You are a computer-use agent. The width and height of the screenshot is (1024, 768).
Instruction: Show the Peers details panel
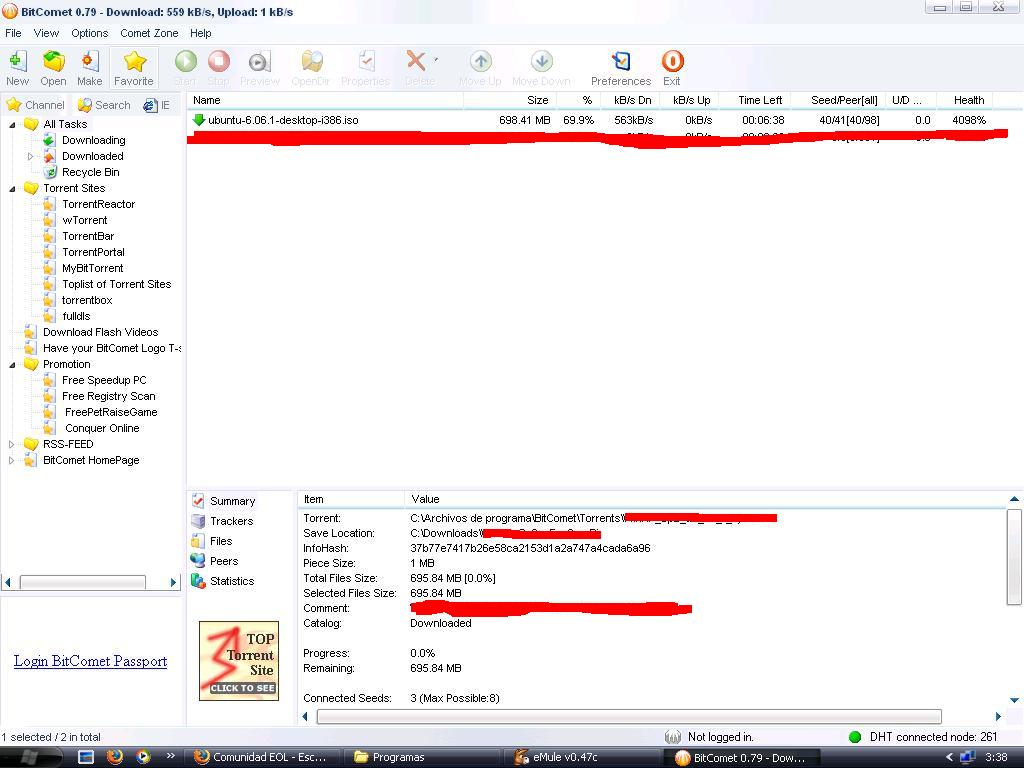pos(214,561)
